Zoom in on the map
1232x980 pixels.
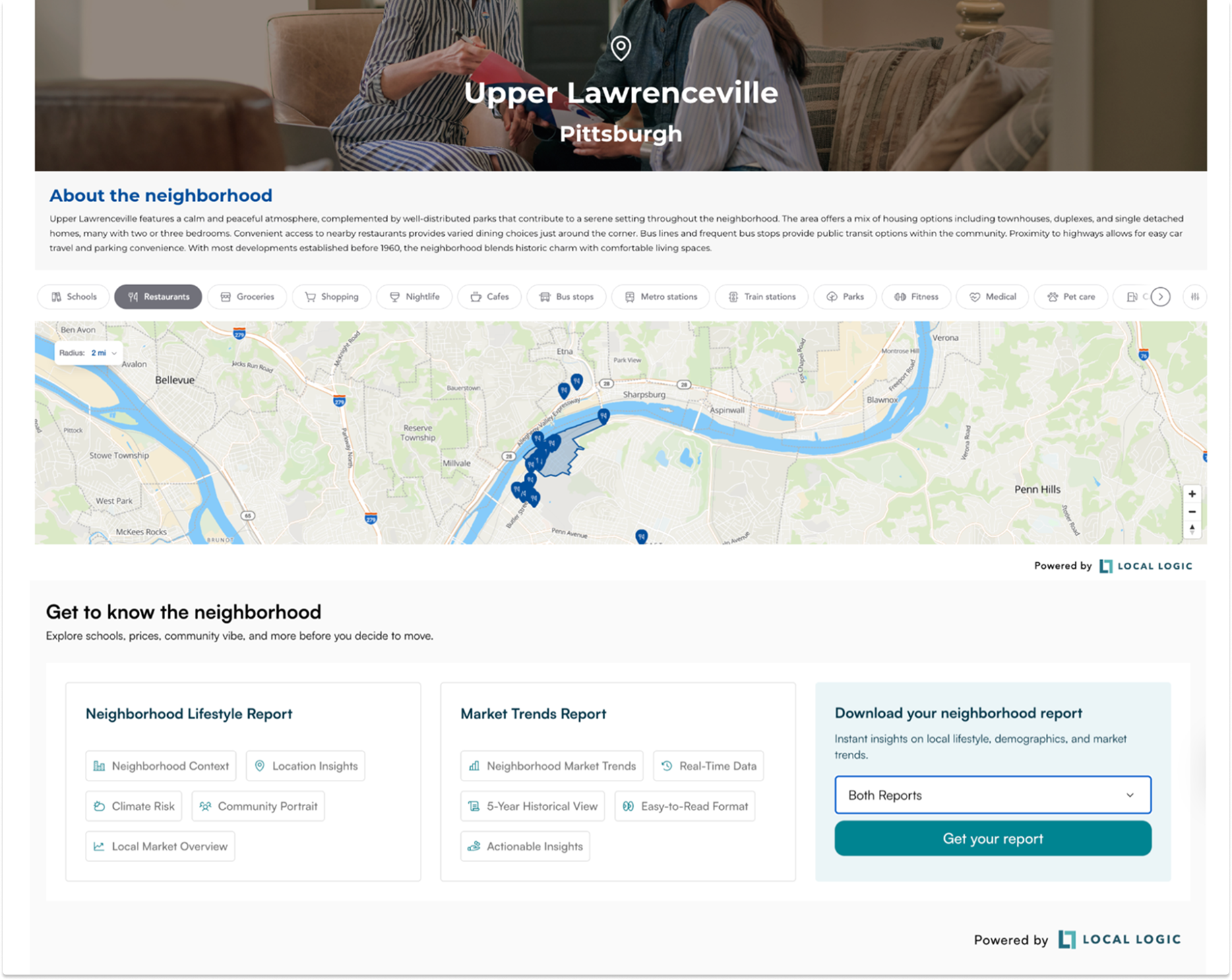[x=1192, y=494]
